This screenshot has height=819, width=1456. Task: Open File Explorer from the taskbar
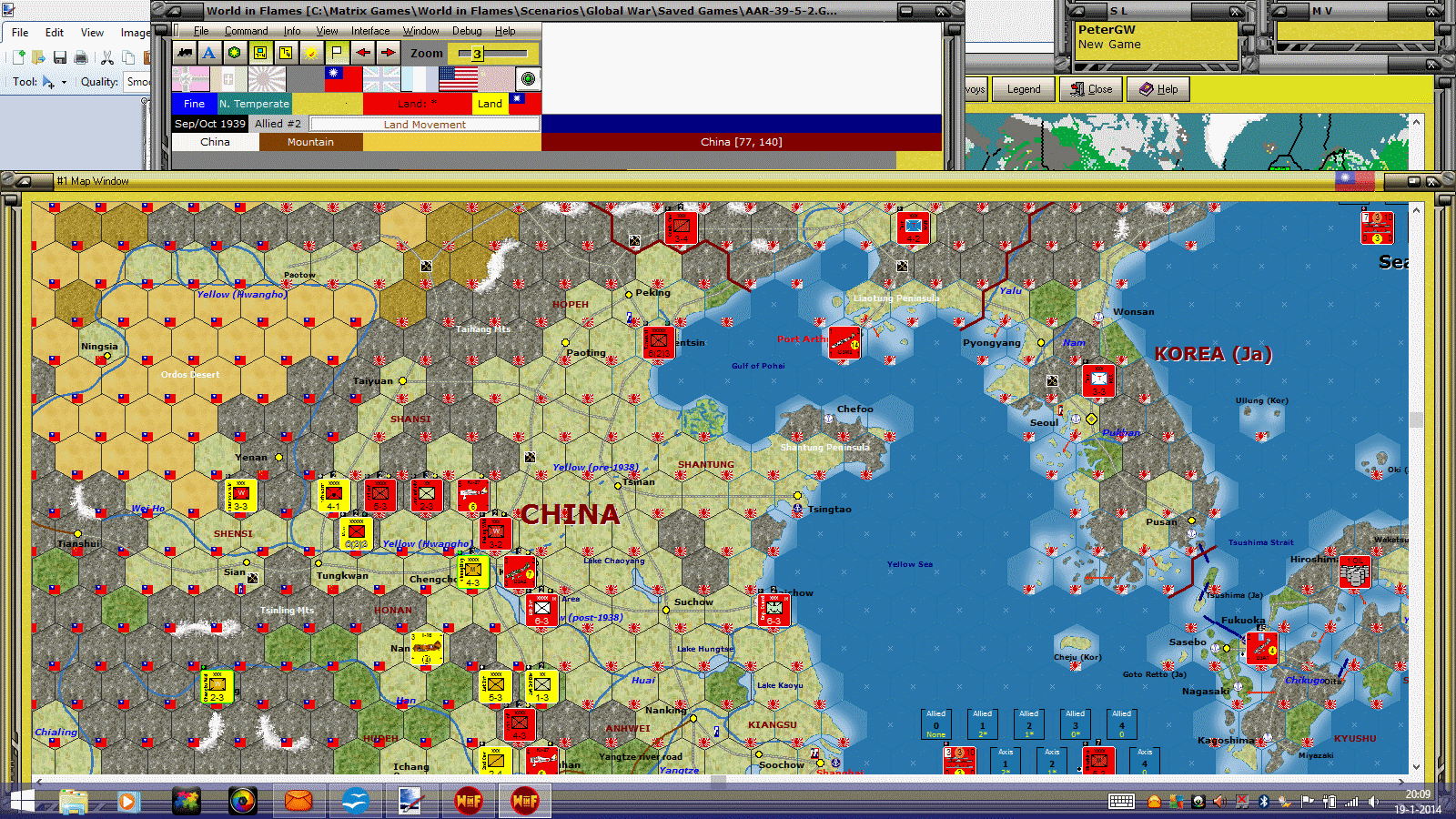[74, 802]
